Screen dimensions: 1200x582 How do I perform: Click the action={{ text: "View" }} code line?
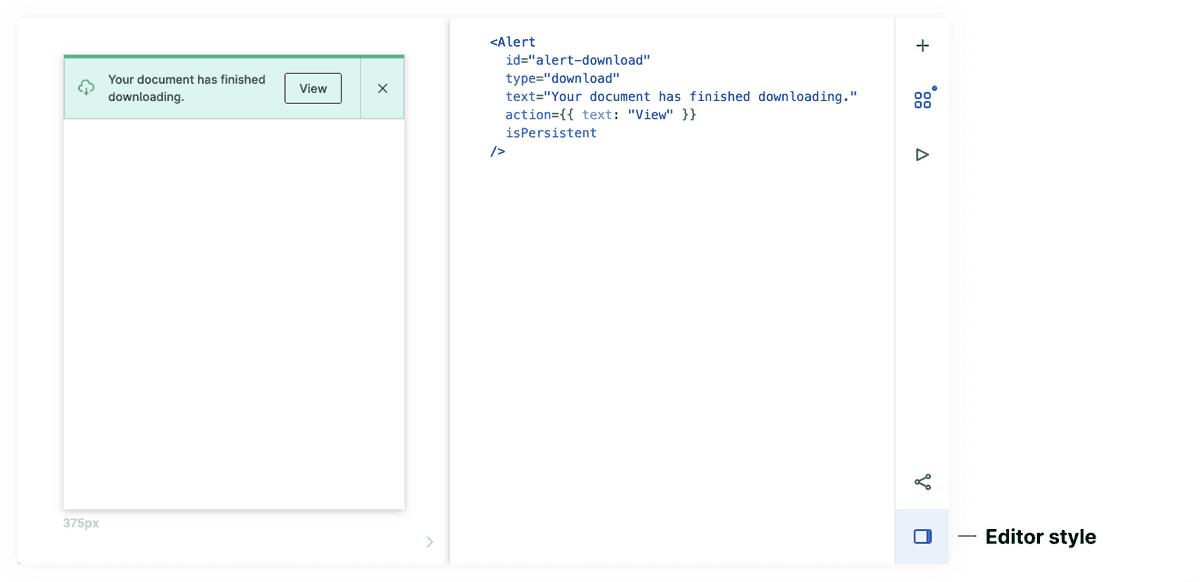click(x=600, y=115)
